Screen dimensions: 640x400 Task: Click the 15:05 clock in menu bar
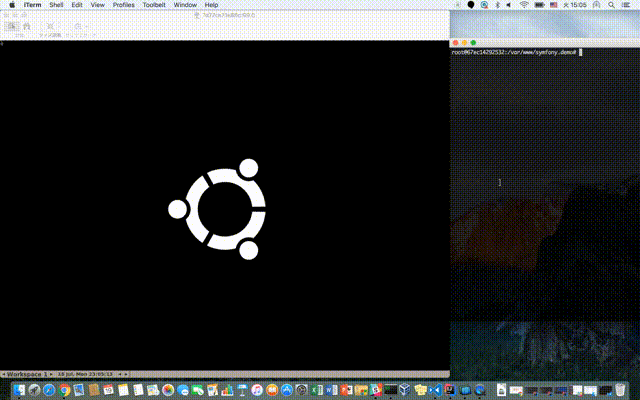pyautogui.click(x=575, y=5)
